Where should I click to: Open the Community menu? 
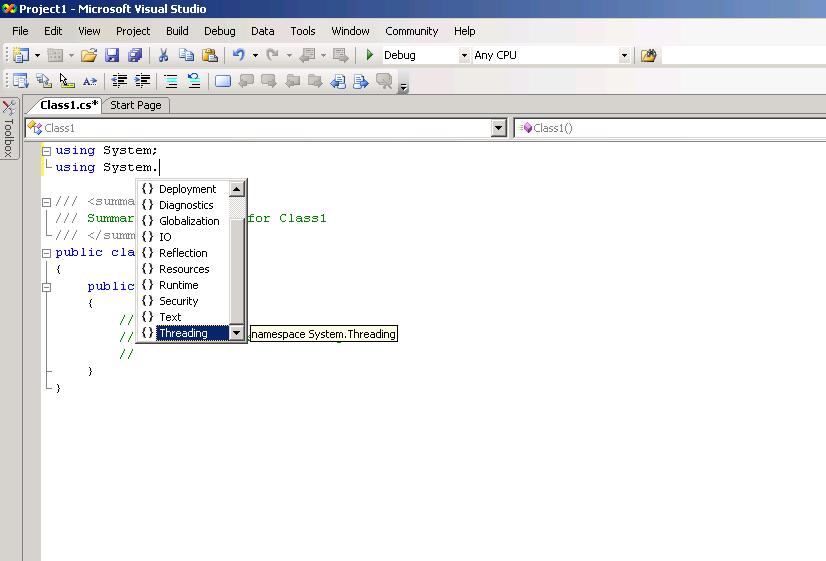(411, 31)
